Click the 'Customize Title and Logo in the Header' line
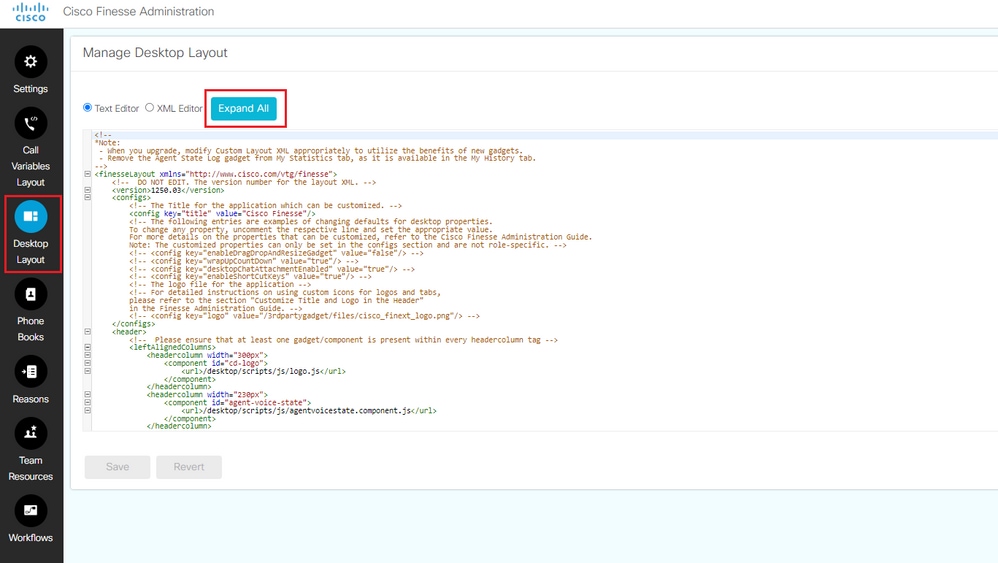The width and height of the screenshot is (998, 563). (276, 300)
